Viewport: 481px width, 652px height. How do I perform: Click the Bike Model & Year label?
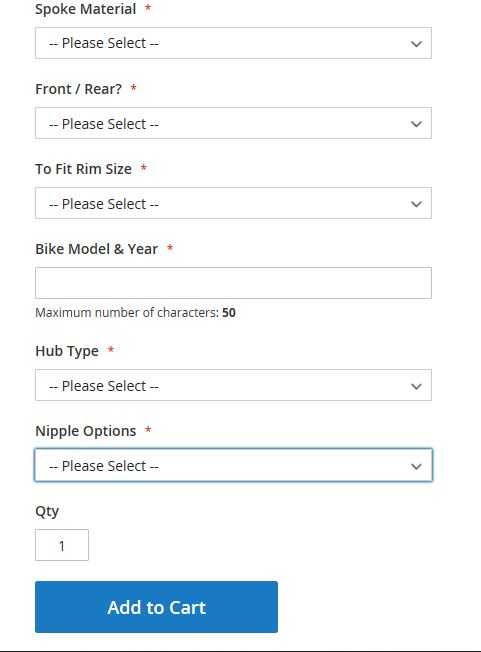click(96, 249)
